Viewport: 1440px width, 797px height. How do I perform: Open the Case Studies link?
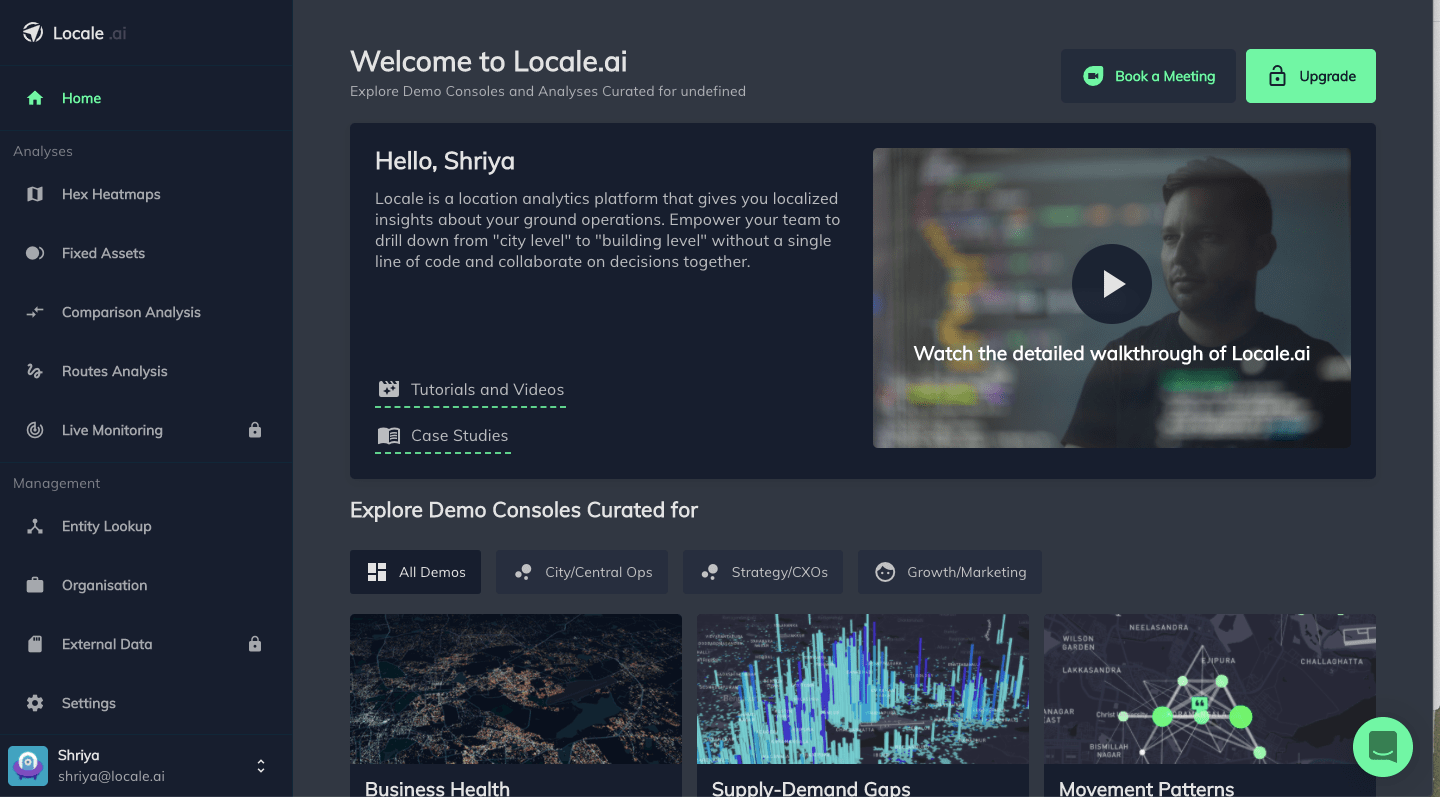(x=443, y=436)
